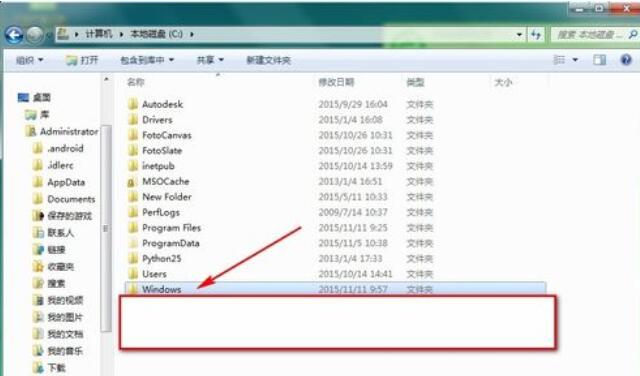640x376 pixels.
Task: Click 新建文件夹 button
Action: pos(268,60)
